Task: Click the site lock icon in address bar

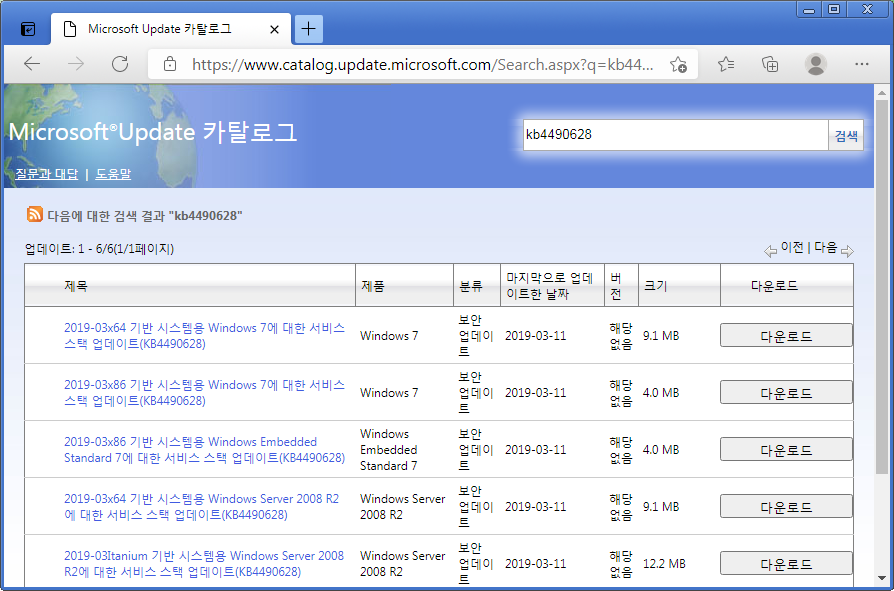Action: [170, 64]
